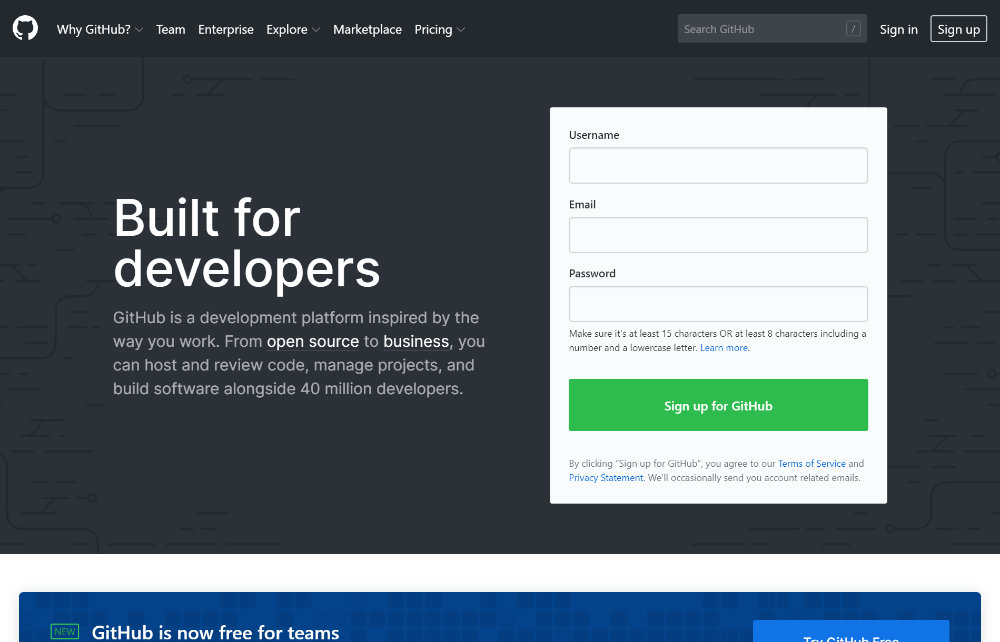Click the GitHub is now free for teams text
The width and height of the screenshot is (1000, 642).
click(216, 632)
